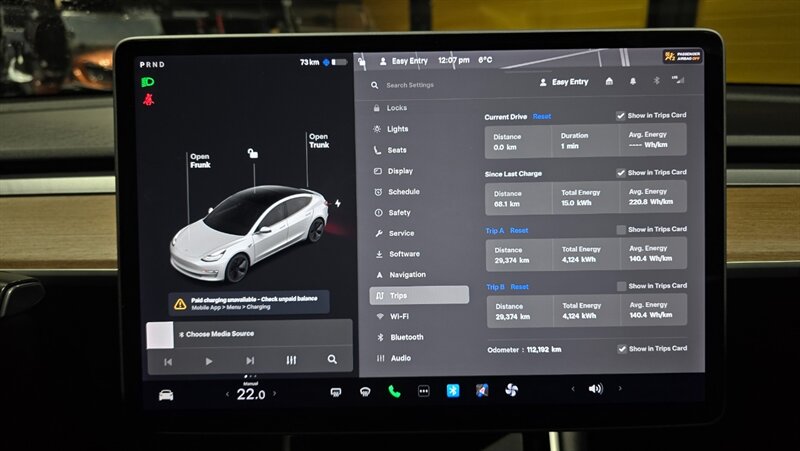The image size is (800, 451).
Task: Open the Display settings section
Action: tap(399, 171)
